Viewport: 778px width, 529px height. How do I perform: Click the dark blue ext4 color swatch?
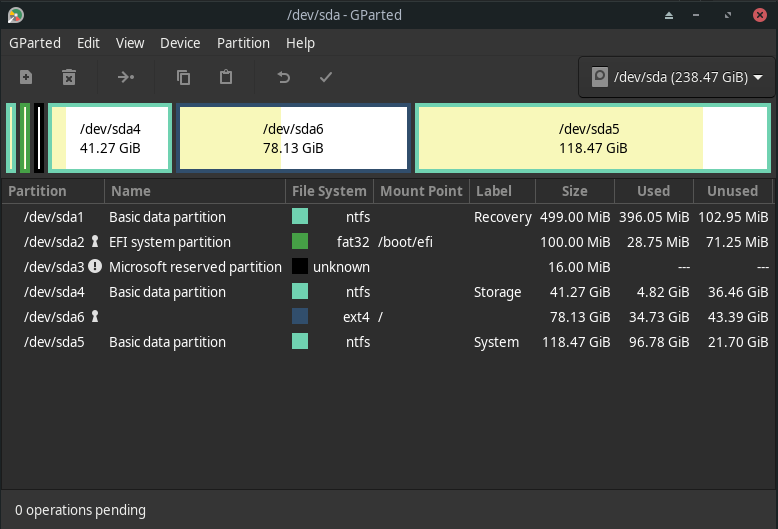coord(300,316)
